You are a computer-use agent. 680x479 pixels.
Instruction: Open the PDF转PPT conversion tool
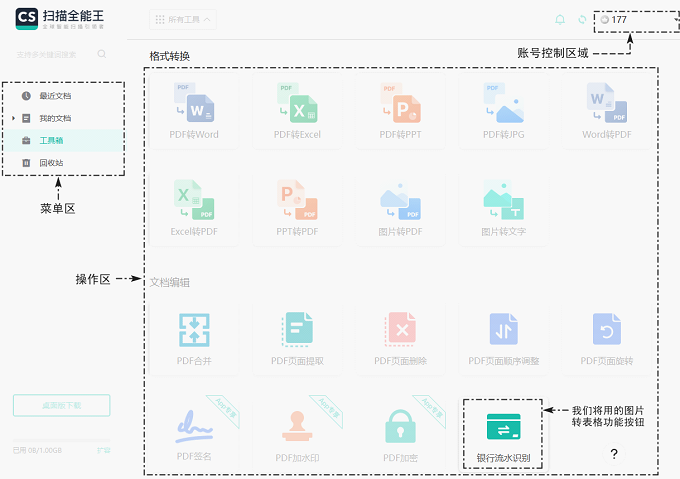click(400, 111)
